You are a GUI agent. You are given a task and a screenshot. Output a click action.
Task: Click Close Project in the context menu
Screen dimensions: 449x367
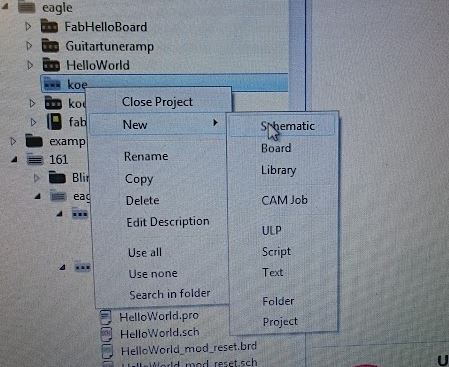click(x=157, y=102)
